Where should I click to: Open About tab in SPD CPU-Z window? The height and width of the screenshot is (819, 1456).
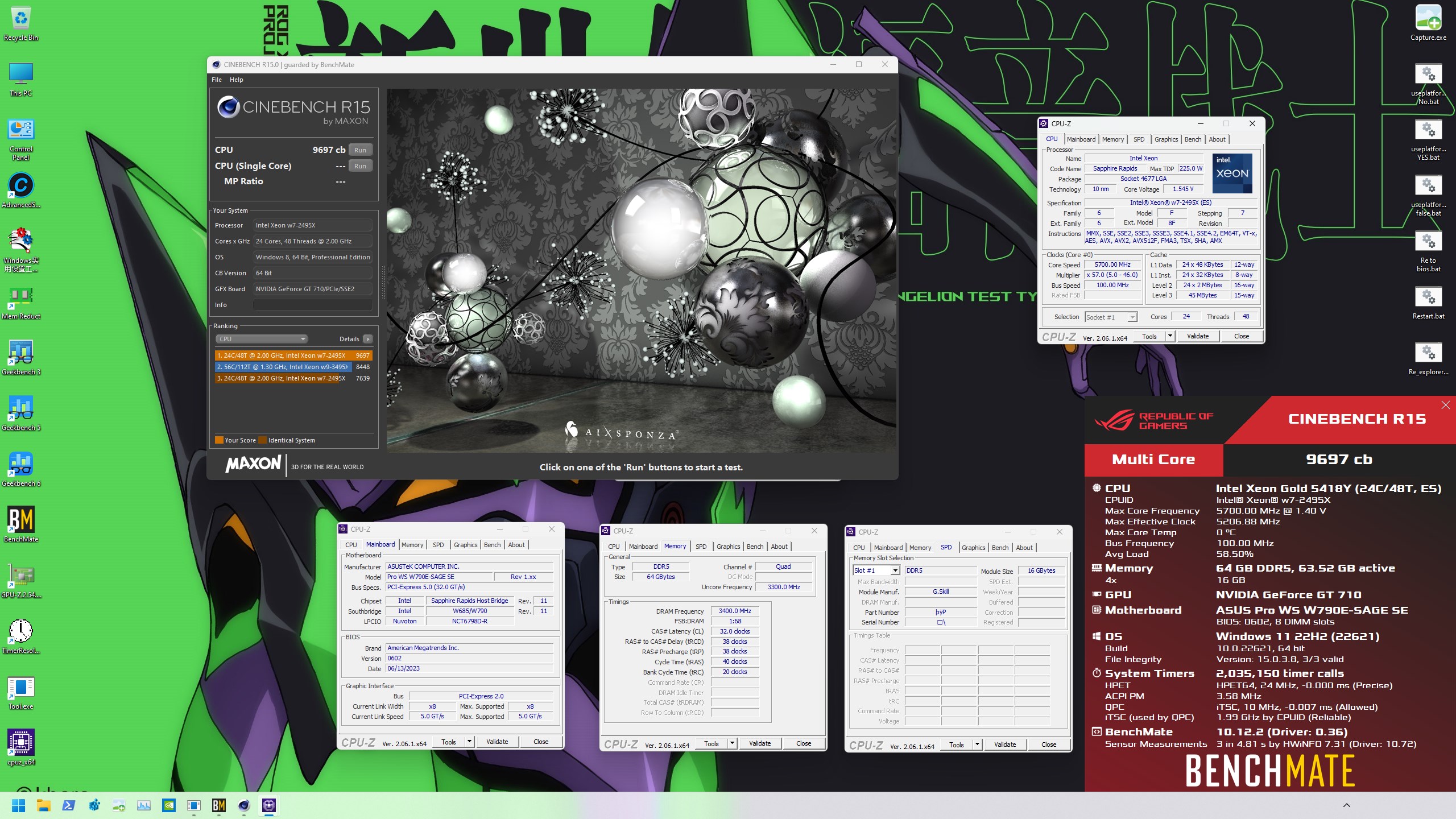[x=1024, y=548]
